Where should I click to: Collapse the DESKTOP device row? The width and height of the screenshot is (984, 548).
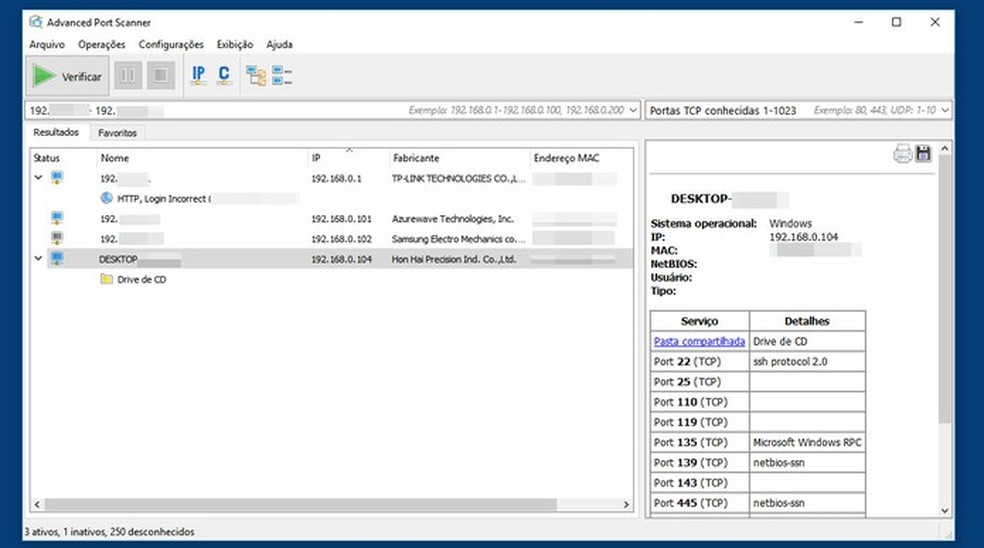pyautogui.click(x=39, y=259)
